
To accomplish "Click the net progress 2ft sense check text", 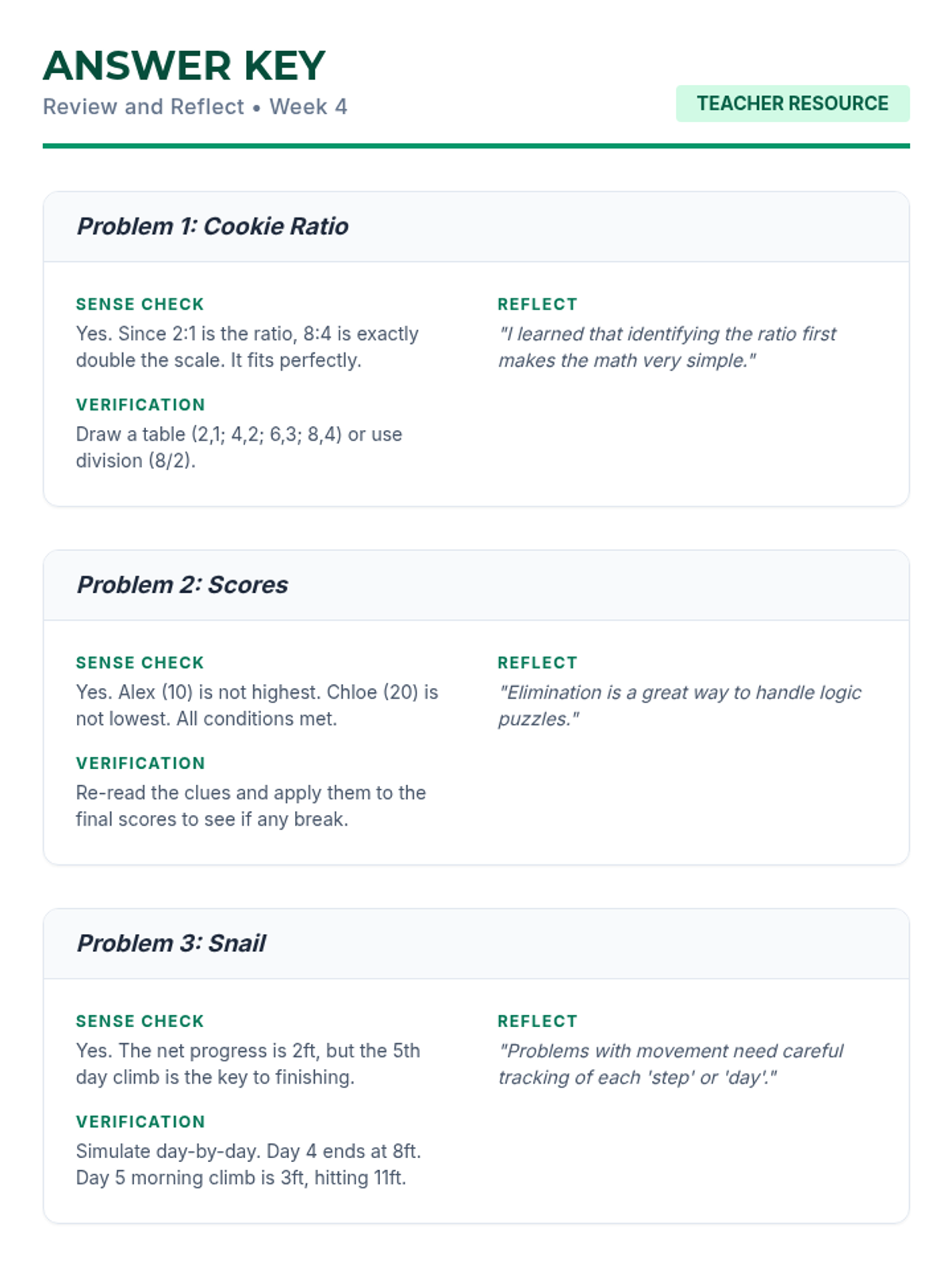I will click(248, 1064).
